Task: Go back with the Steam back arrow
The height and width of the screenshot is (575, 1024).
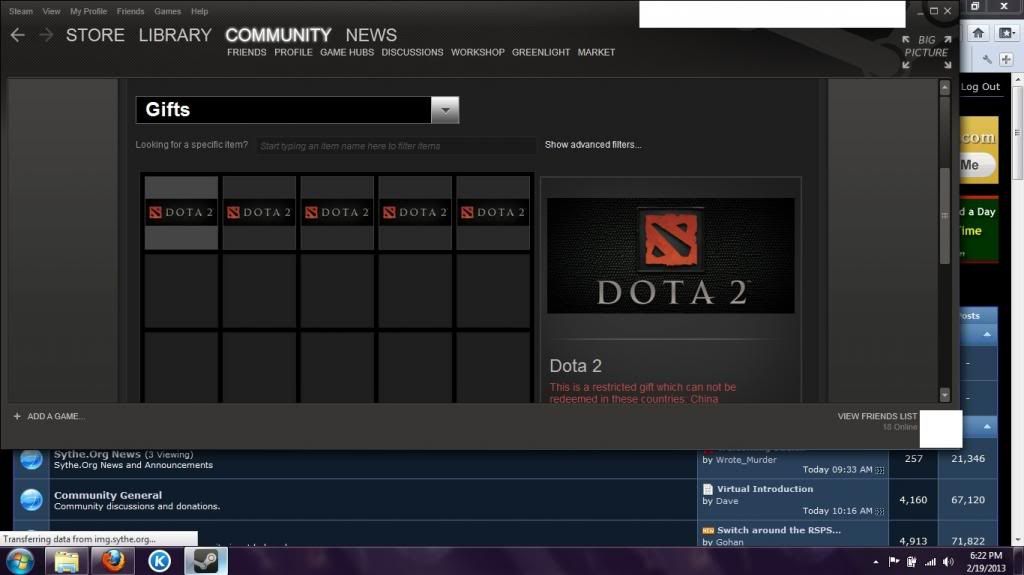Action: 18,35
